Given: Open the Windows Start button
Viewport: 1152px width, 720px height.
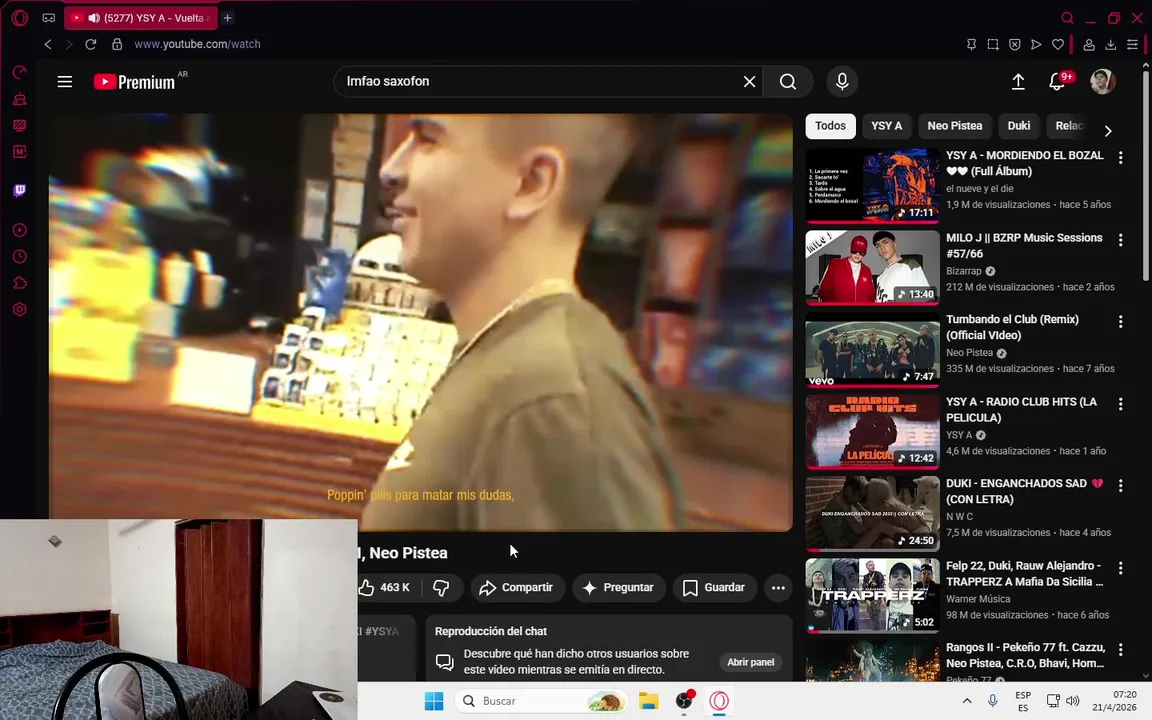Looking at the screenshot, I should click(x=434, y=702).
